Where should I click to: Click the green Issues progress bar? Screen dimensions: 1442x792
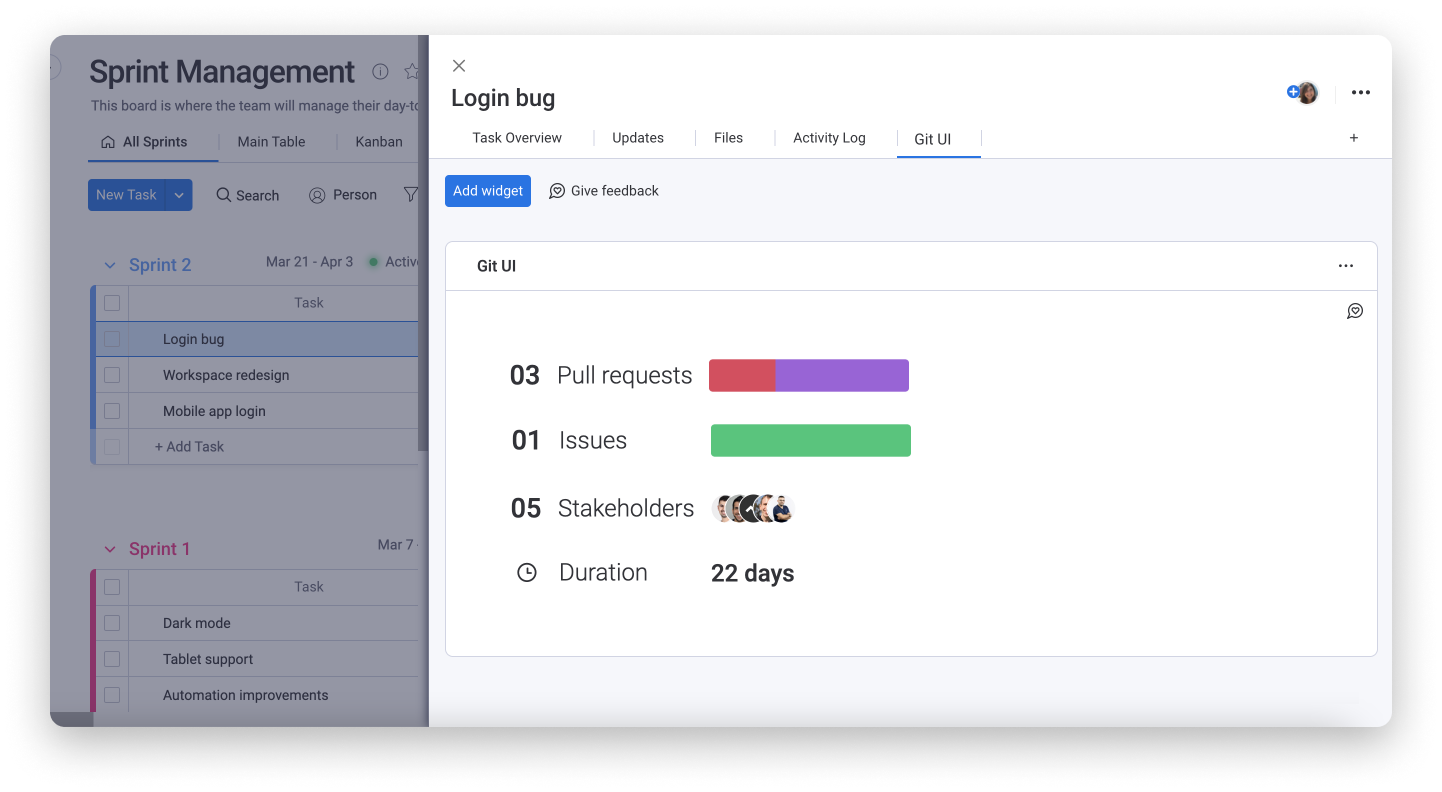pyautogui.click(x=810, y=440)
